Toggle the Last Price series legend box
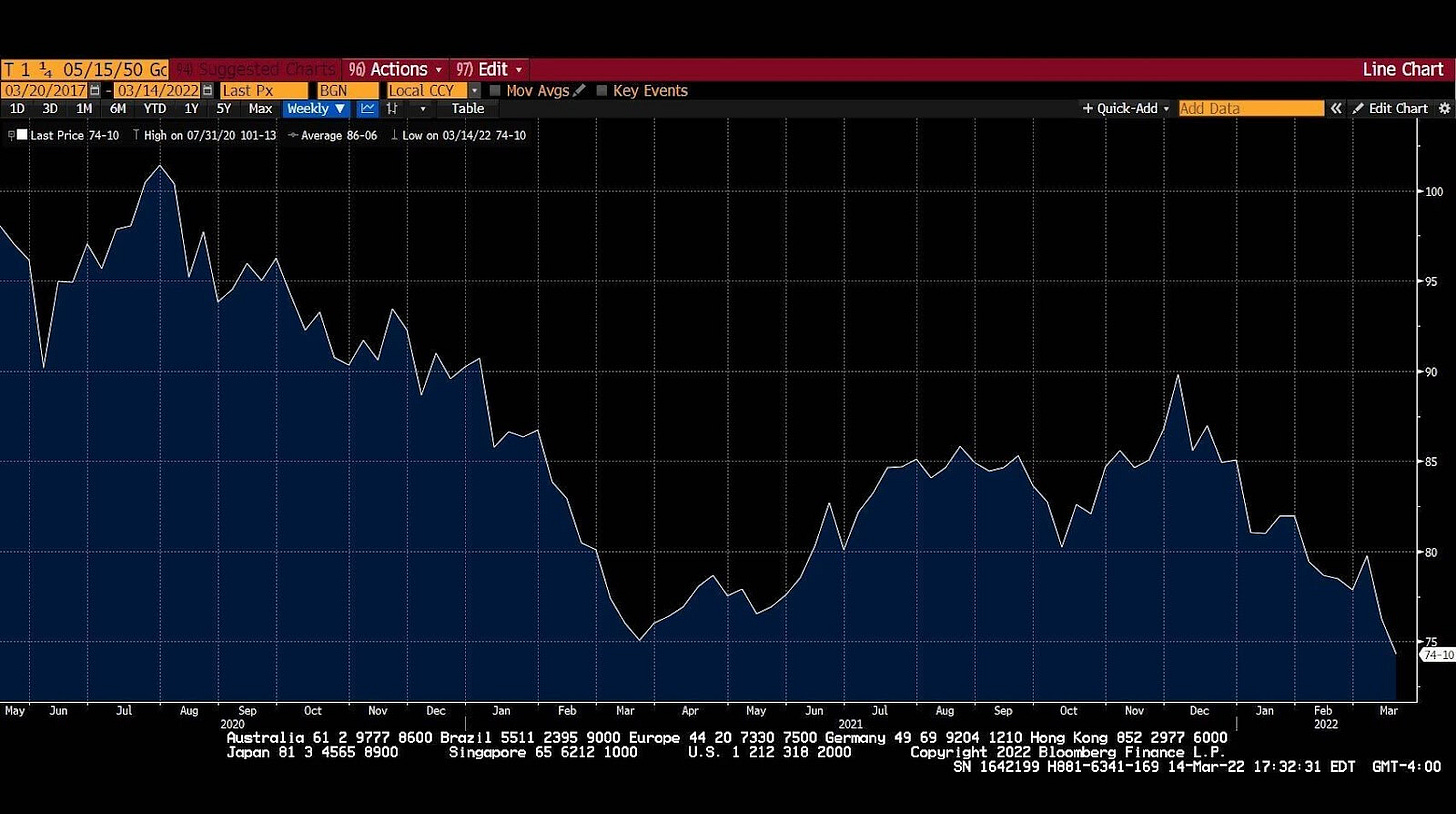Viewport: 1456px width, 814px height. (22, 135)
